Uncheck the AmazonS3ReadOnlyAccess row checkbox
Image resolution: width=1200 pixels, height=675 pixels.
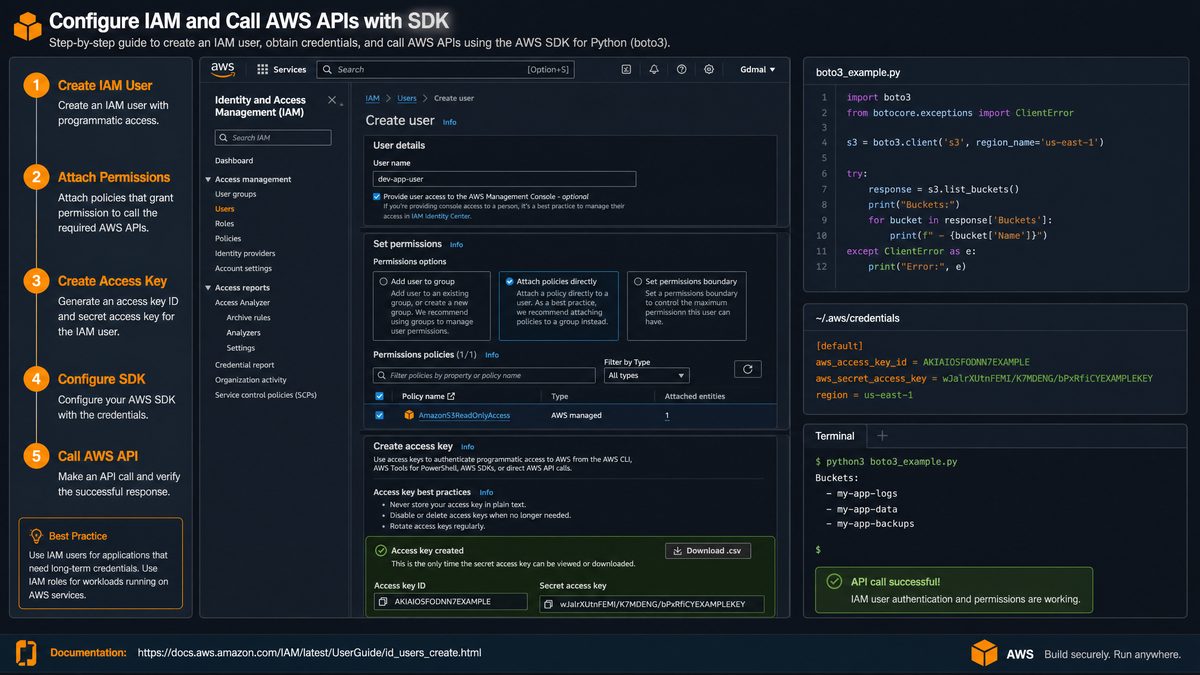pos(379,415)
